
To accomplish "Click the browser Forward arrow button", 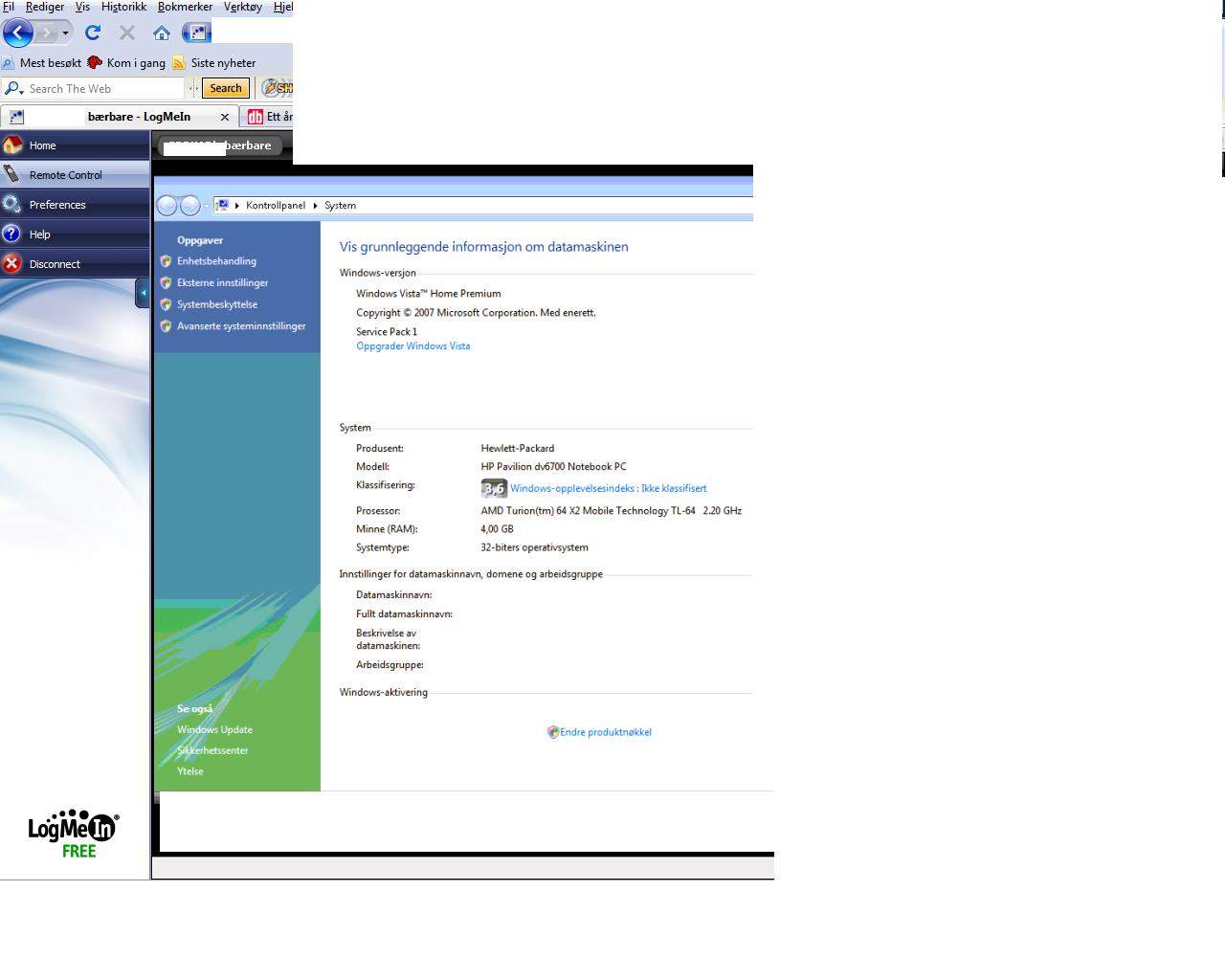I will coord(46,33).
